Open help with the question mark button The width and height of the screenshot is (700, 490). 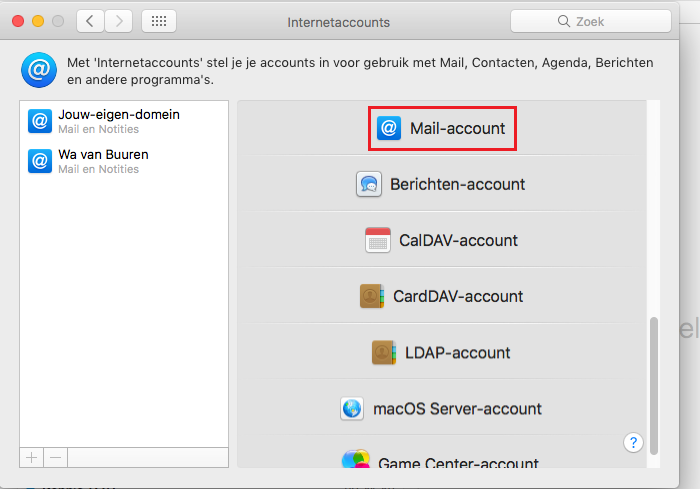pos(632,442)
